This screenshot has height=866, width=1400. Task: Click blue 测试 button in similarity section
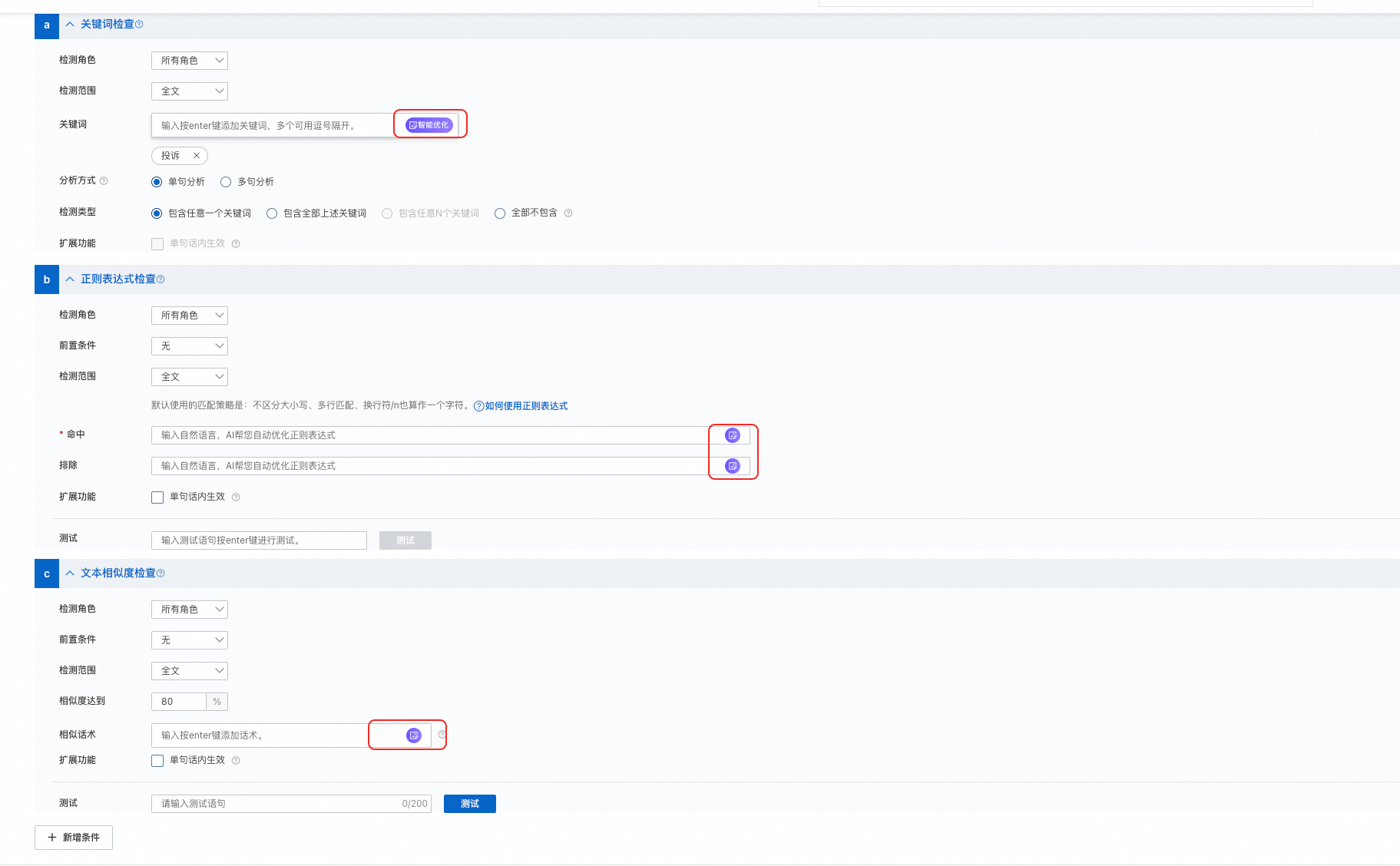click(470, 804)
